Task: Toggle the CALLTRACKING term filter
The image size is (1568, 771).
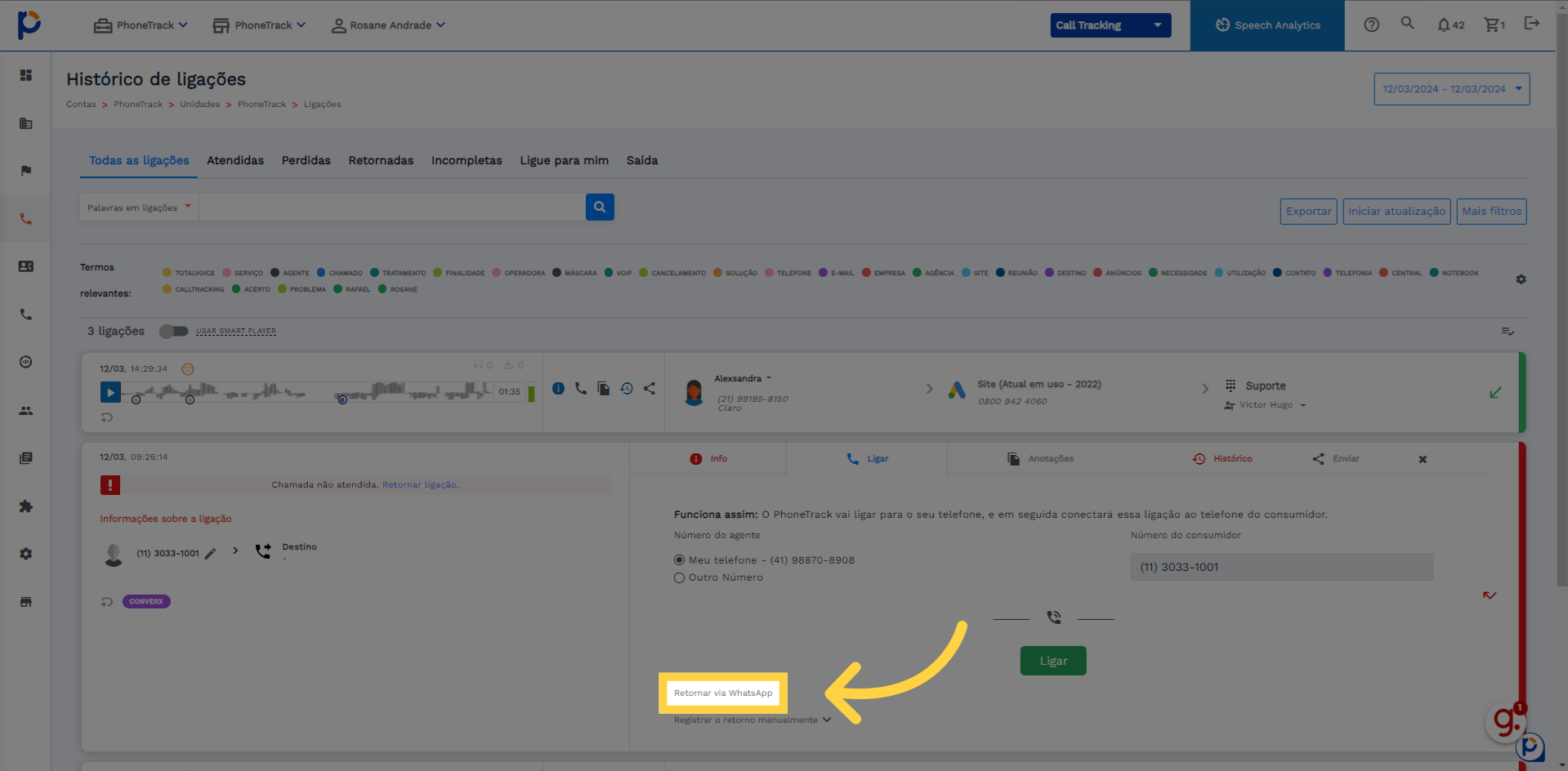Action: pyautogui.click(x=194, y=289)
